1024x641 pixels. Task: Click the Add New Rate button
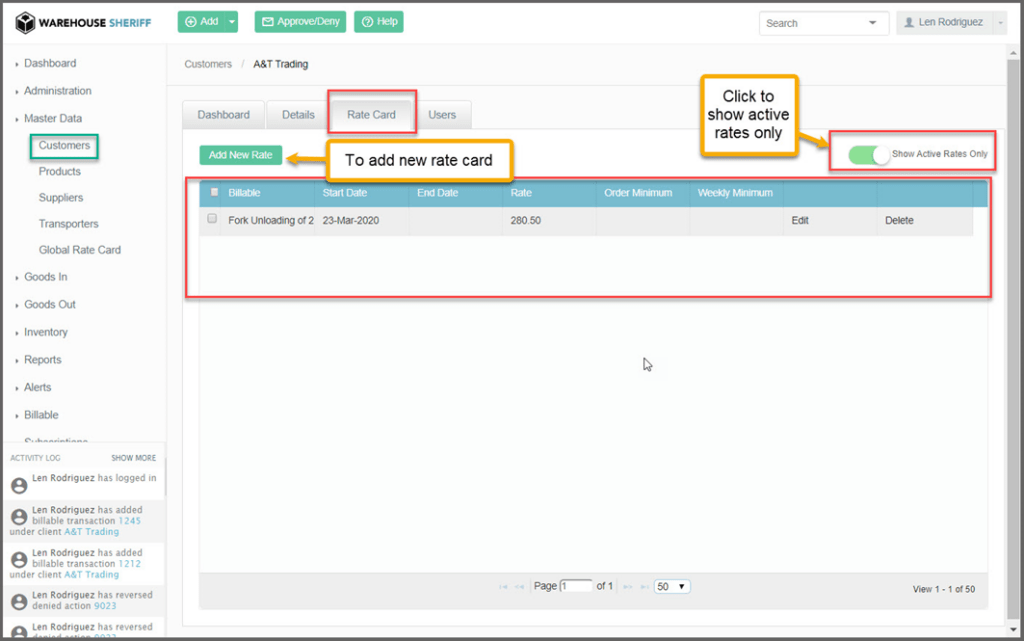coord(240,156)
